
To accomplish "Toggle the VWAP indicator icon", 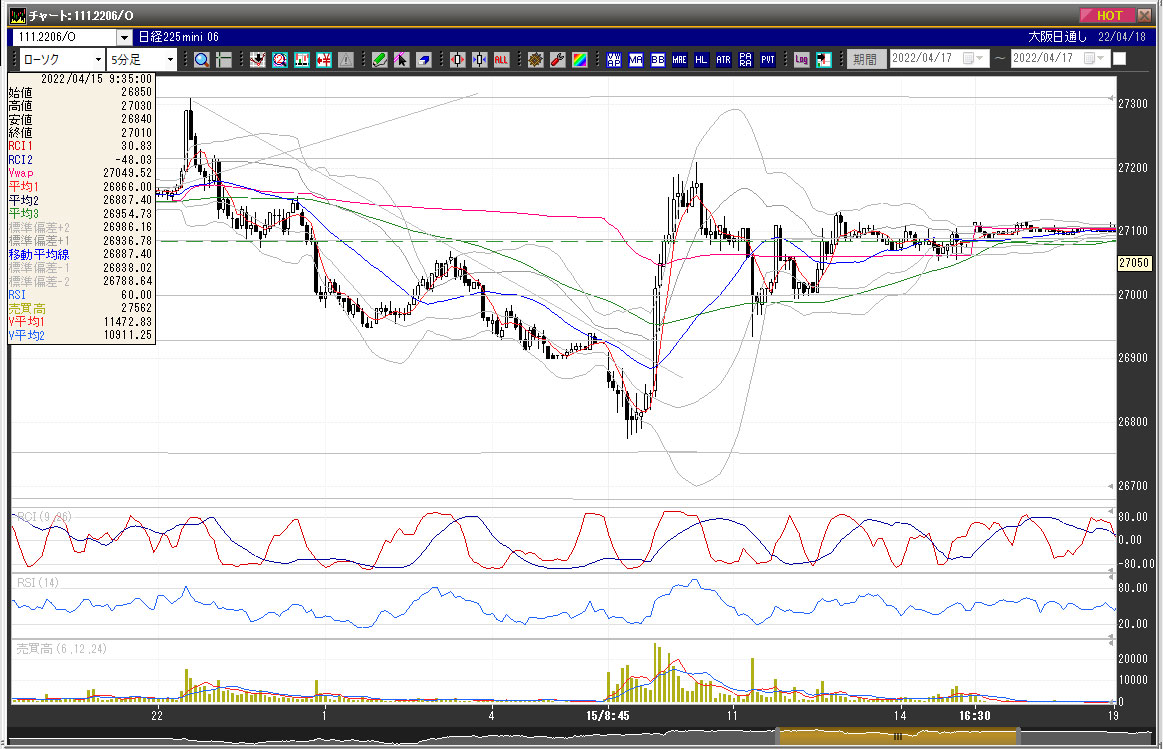I will pyautogui.click(x=614, y=60).
